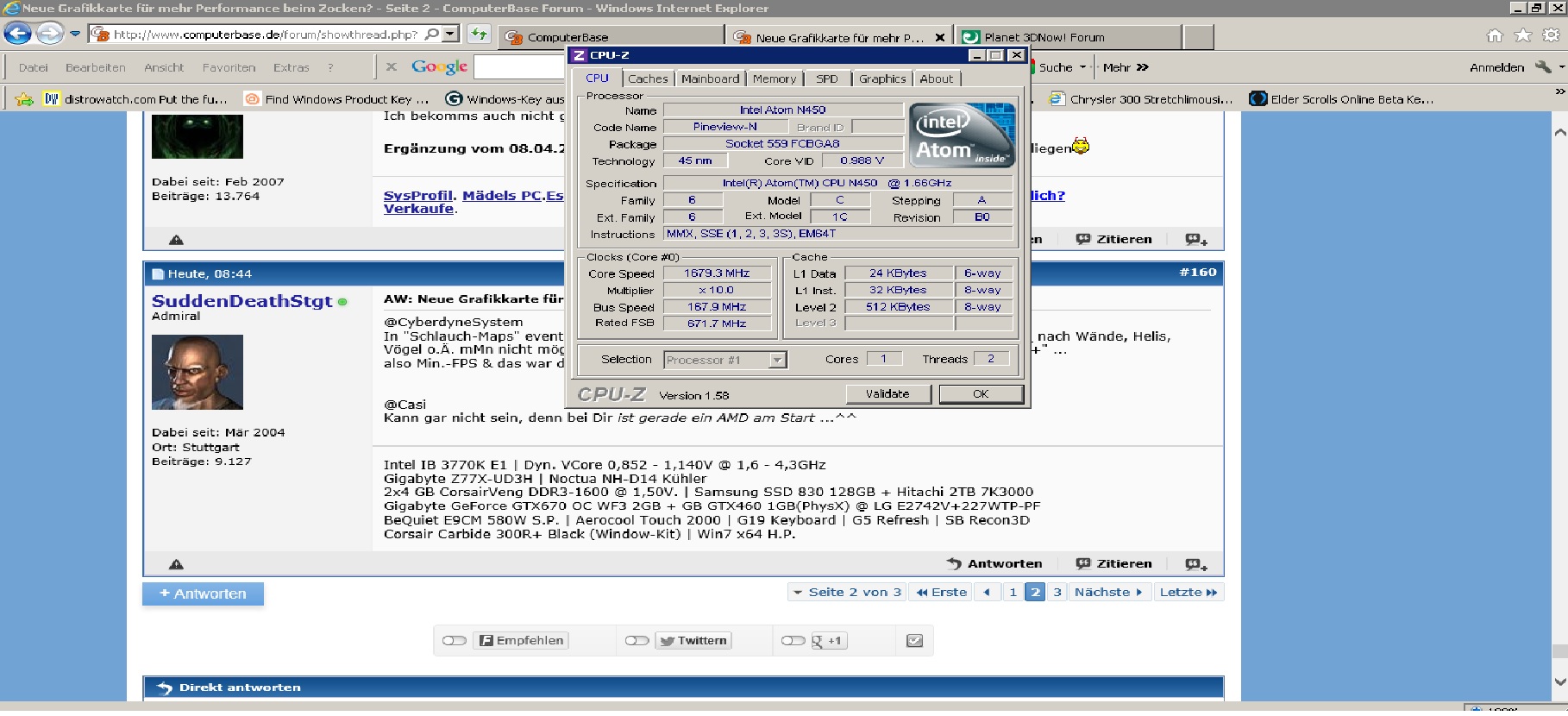The image size is (1568, 716).
Task: Toggle the Empfehlen social switch on
Action: click(x=455, y=640)
